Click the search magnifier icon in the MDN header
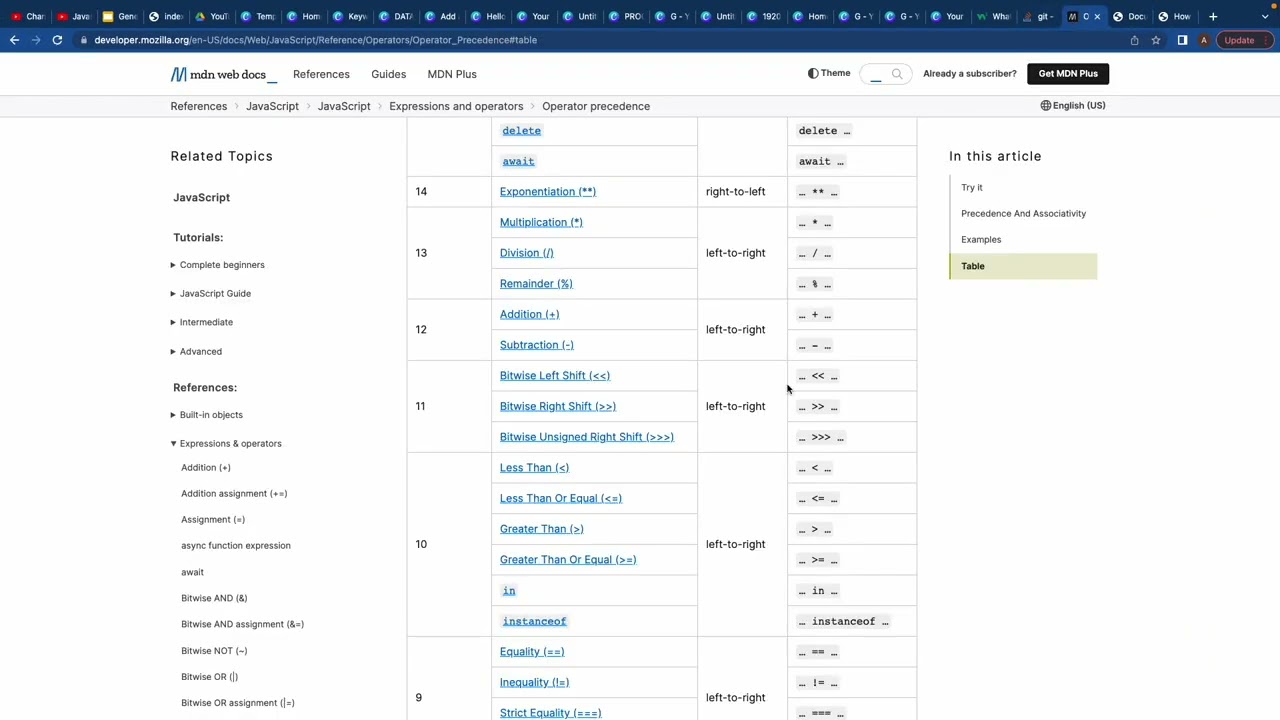 click(x=897, y=74)
